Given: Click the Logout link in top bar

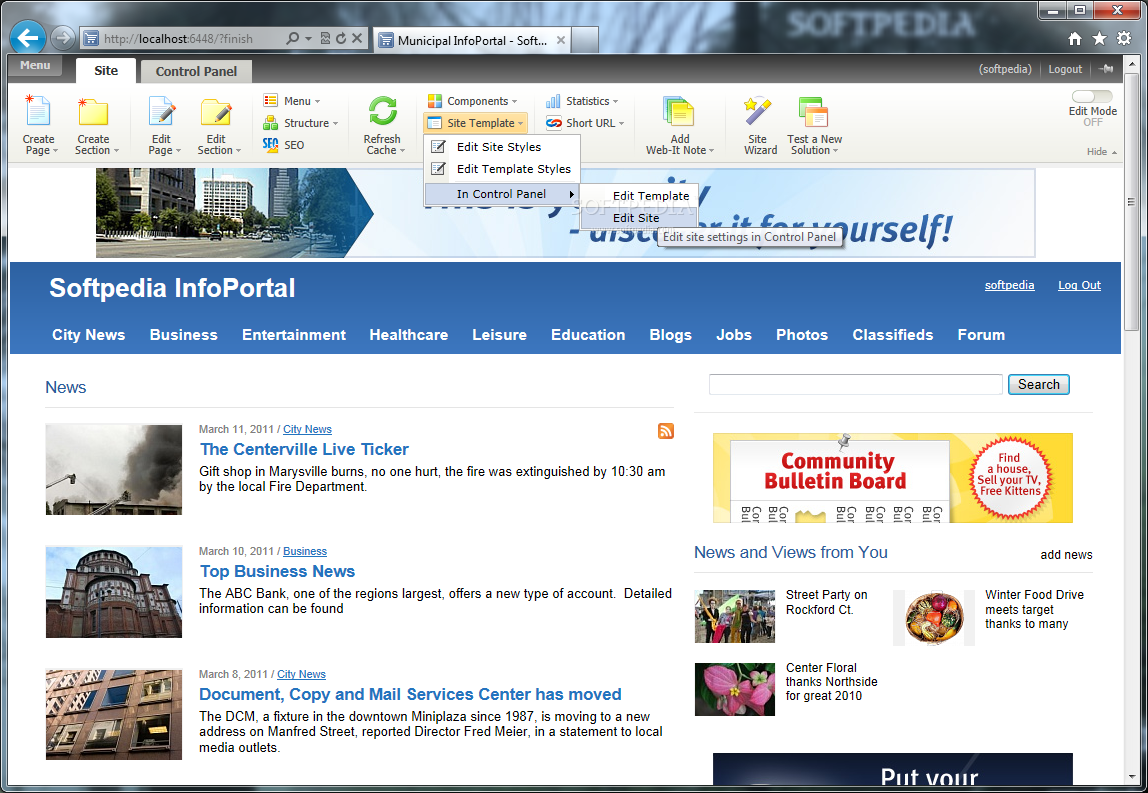Looking at the screenshot, I should click(x=1065, y=69).
